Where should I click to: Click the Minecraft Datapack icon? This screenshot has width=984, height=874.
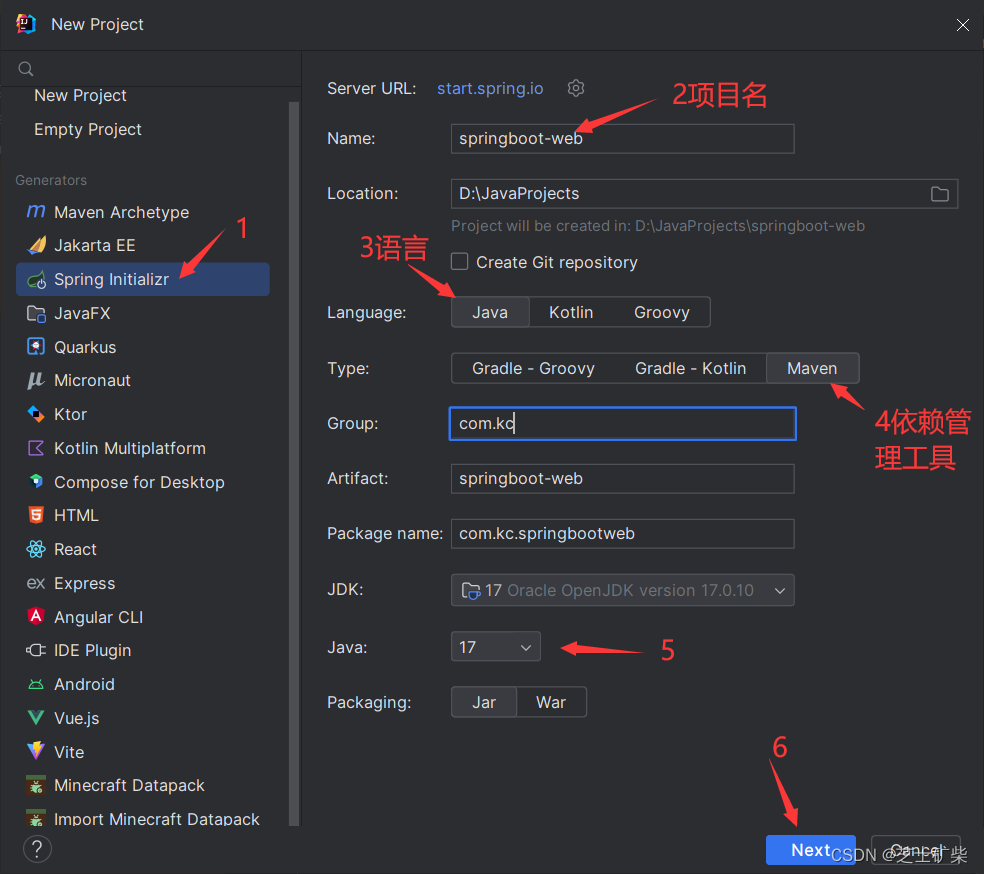[36, 785]
